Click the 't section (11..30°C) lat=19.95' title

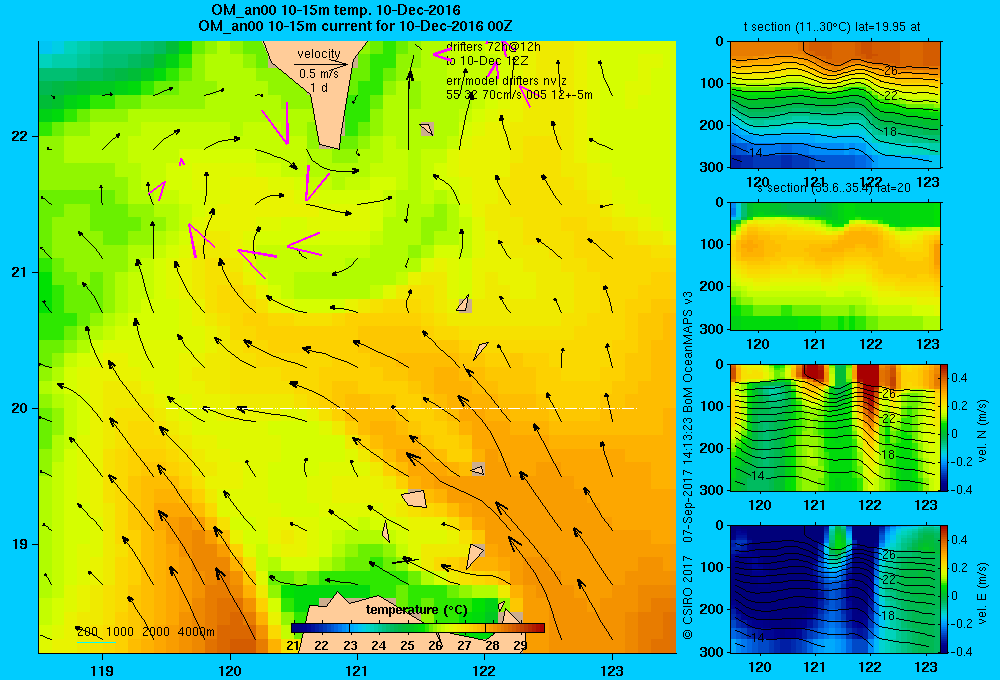tap(832, 27)
